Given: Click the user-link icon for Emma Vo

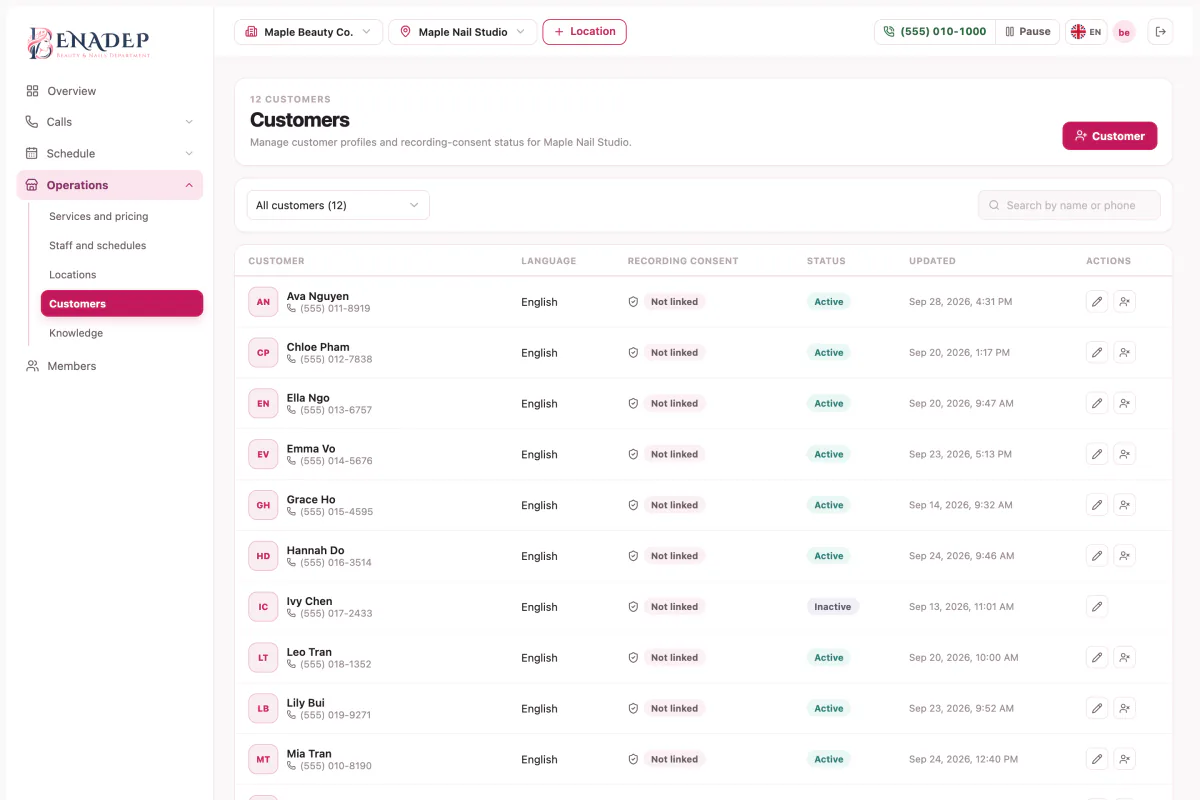Looking at the screenshot, I should 1125,454.
